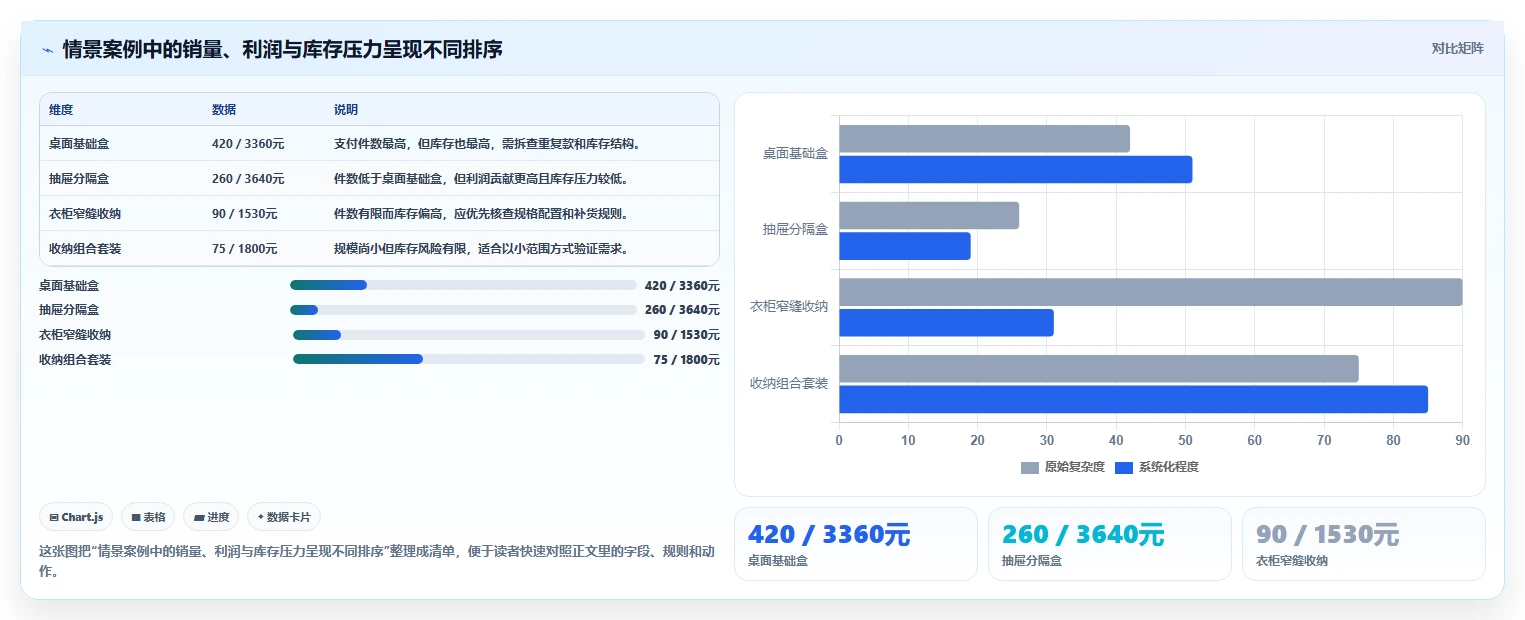Select the 维度 column header
Viewport: 1525px width, 620px height.
click(x=61, y=110)
